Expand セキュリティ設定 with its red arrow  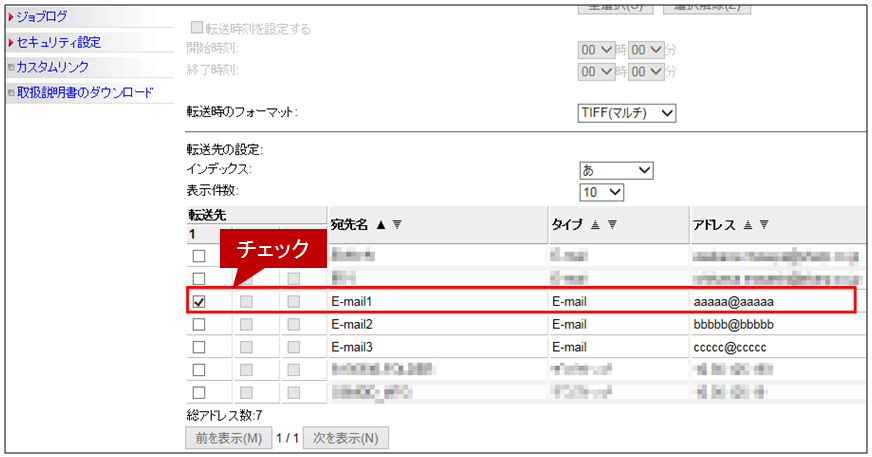point(11,43)
